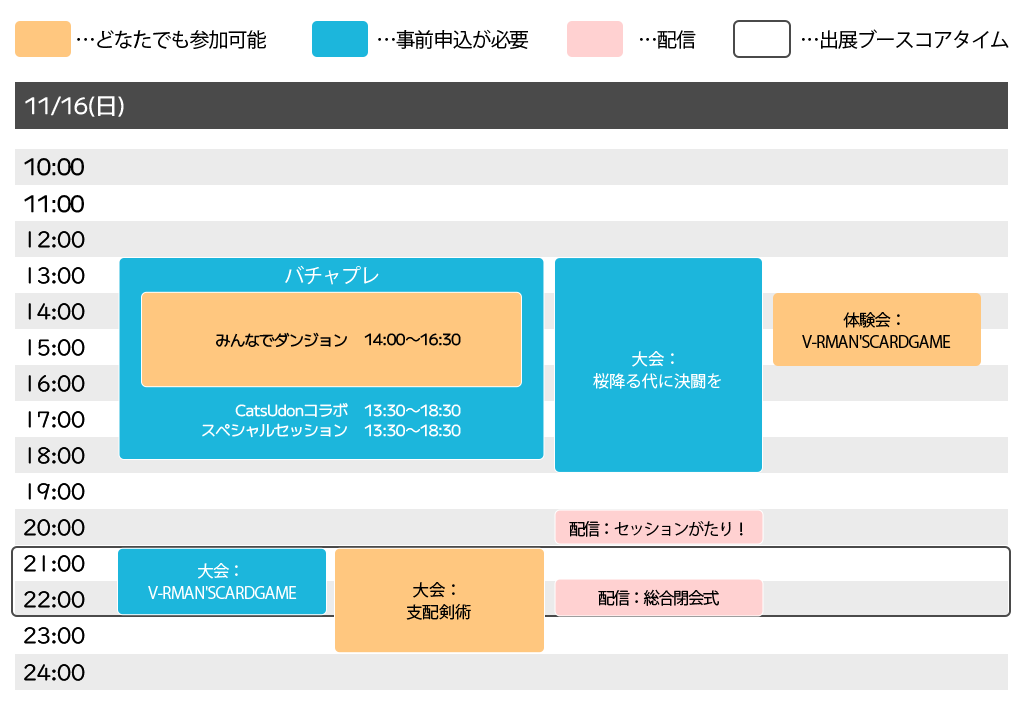Click the 10:00 time row label
Viewport: 1024px width, 720px height.
pyautogui.click(x=54, y=167)
